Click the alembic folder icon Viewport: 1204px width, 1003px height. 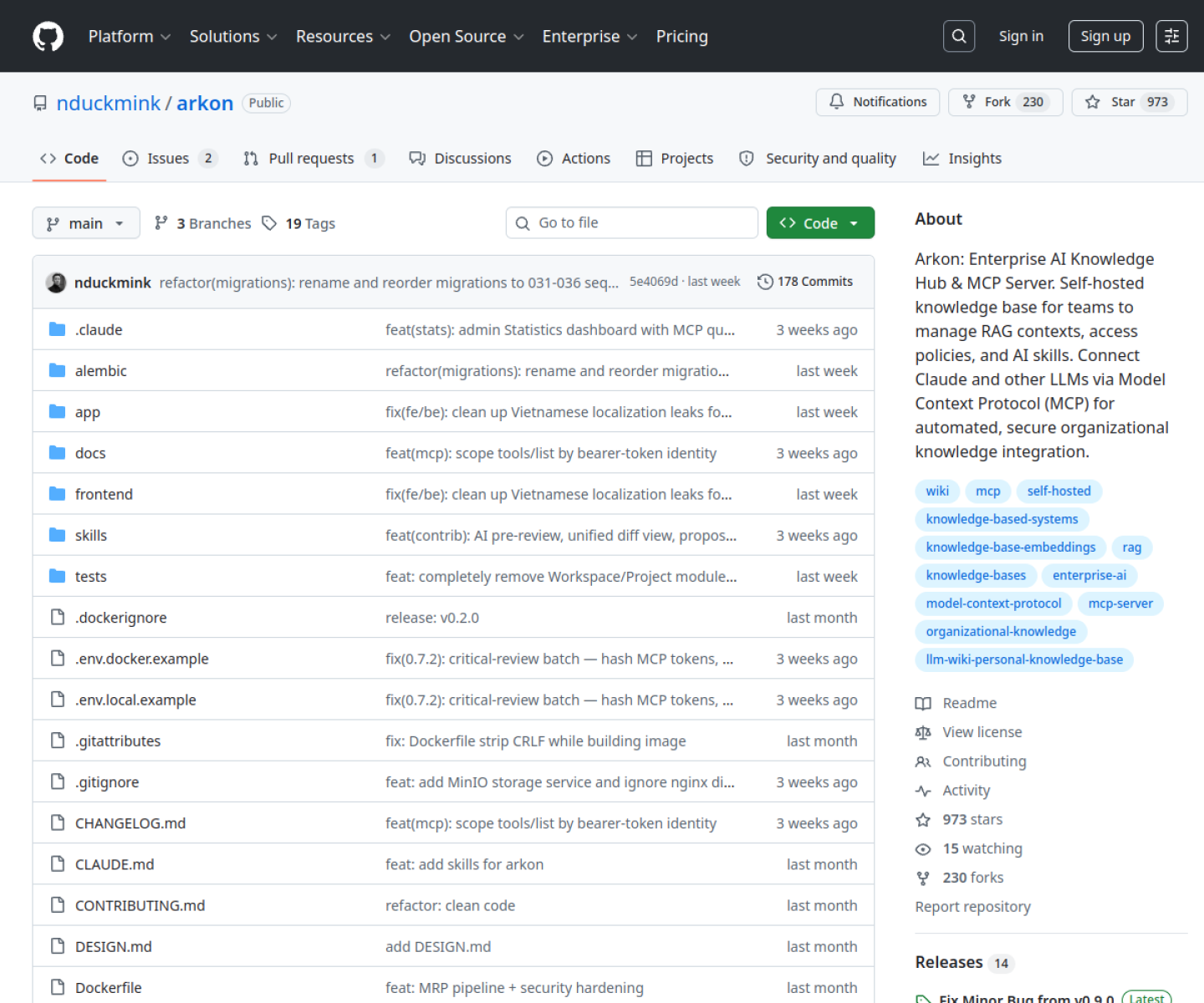tap(57, 370)
